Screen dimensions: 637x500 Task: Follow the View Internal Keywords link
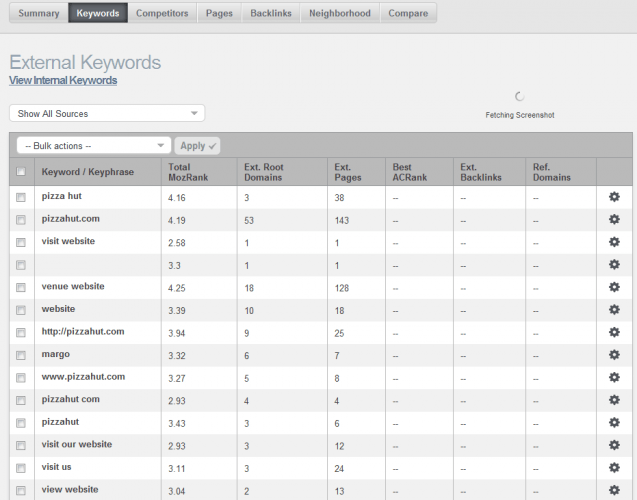pos(63,80)
